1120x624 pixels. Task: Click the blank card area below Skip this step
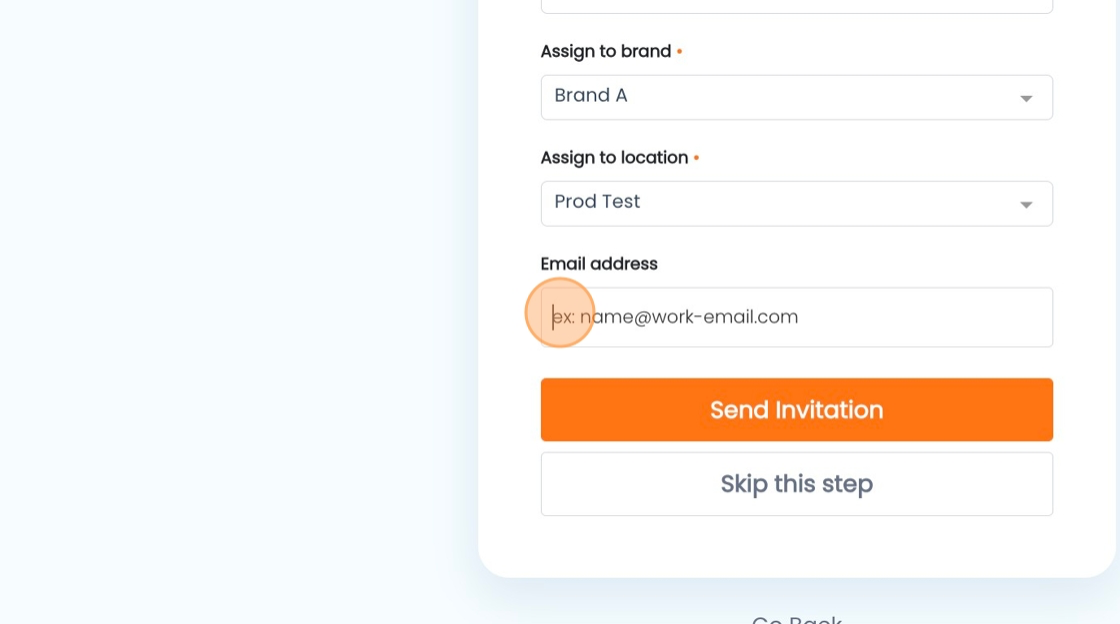pos(796,546)
